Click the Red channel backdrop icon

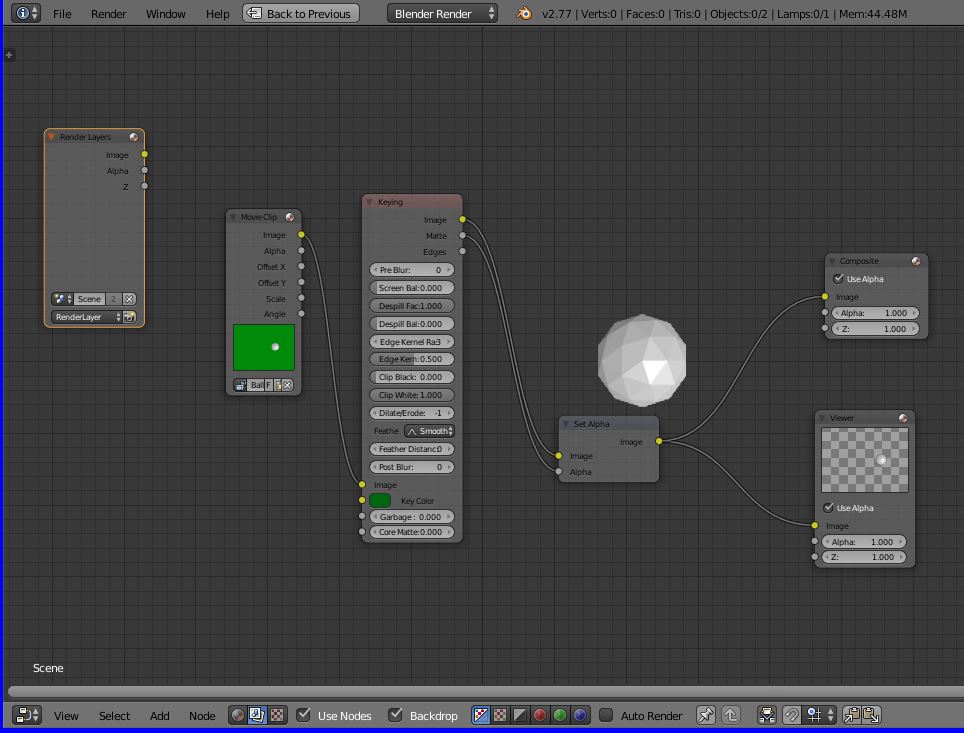[540, 715]
